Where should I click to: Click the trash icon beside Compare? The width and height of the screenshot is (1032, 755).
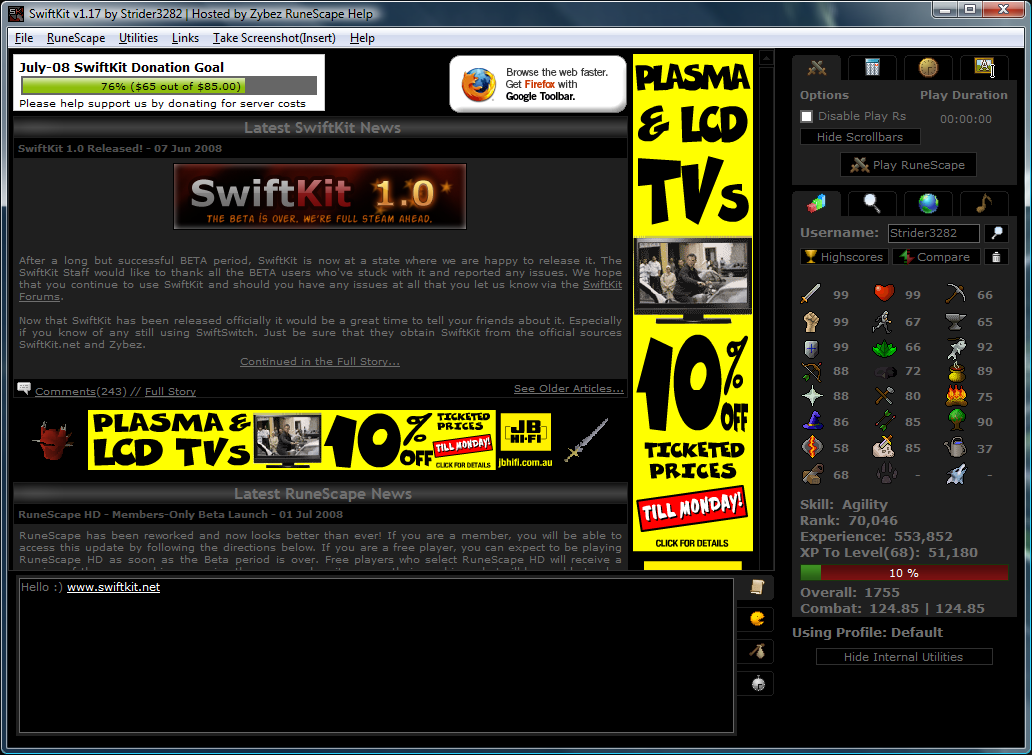996,257
